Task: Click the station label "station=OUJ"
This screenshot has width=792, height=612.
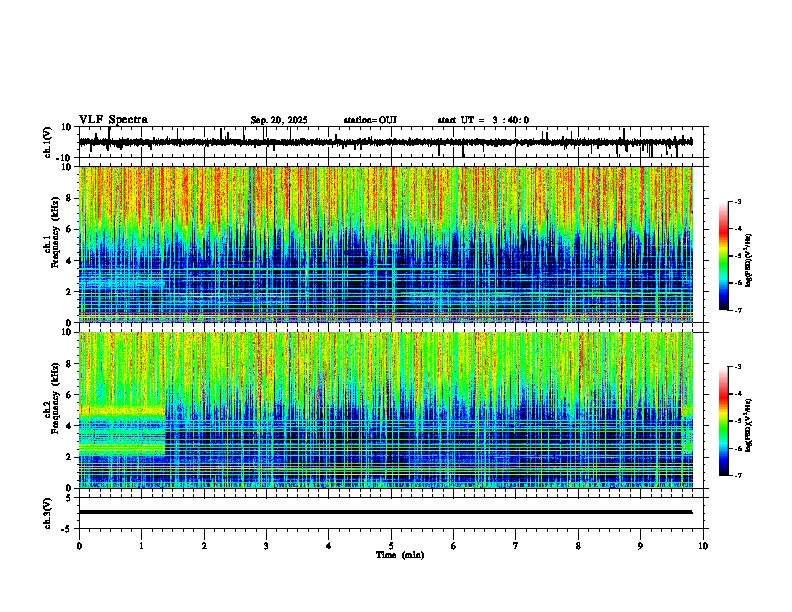Action: [370, 120]
